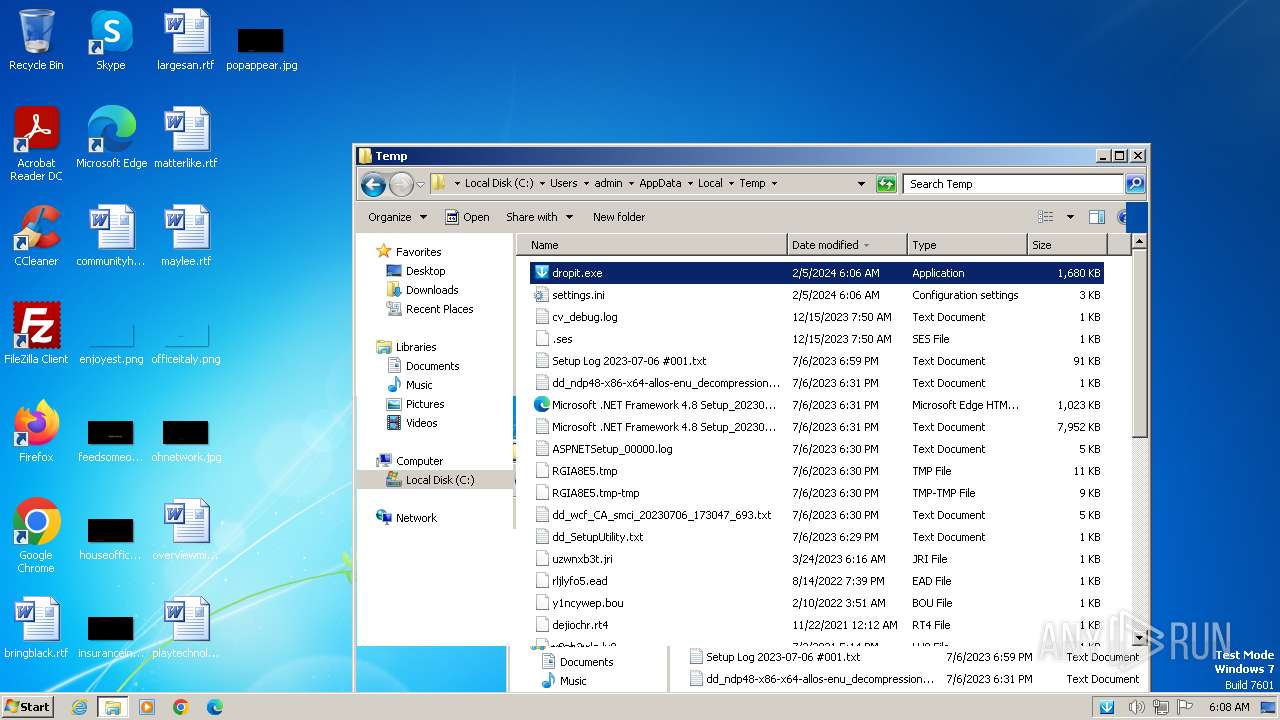The width and height of the screenshot is (1280, 720).
Task: Select matterlike.rtf desktop file
Action: tap(185, 138)
